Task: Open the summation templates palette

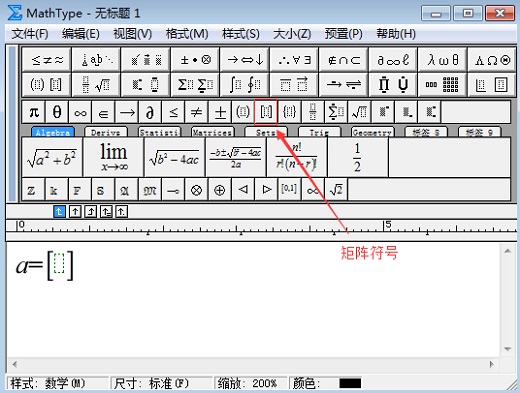Action: [x=195, y=85]
